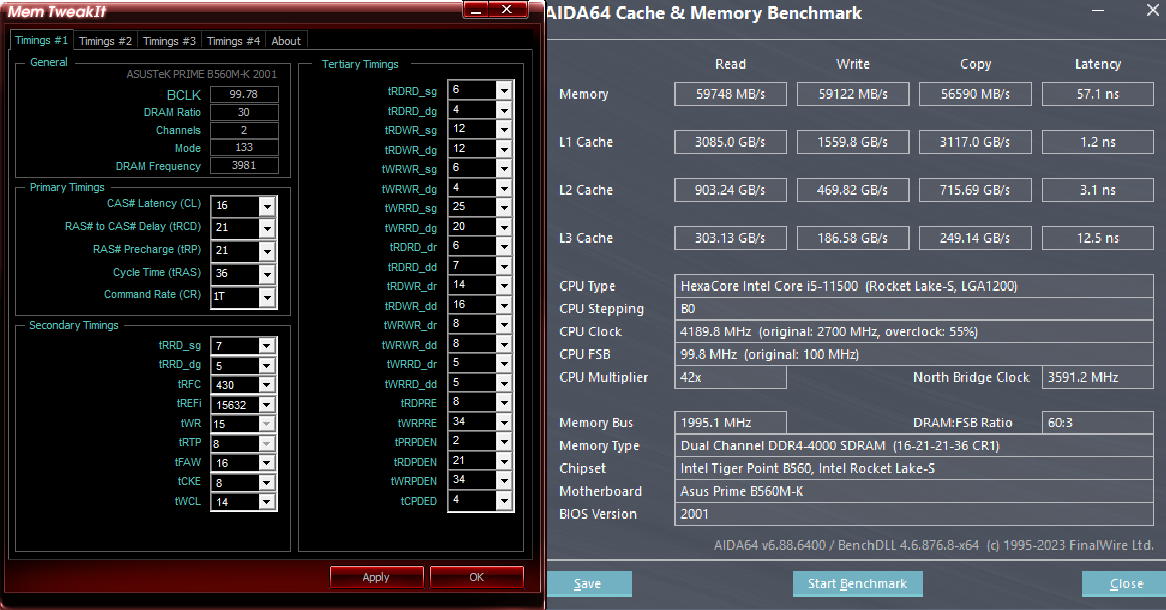
Task: Click Save in AIDA64 benchmark window
Action: (588, 584)
